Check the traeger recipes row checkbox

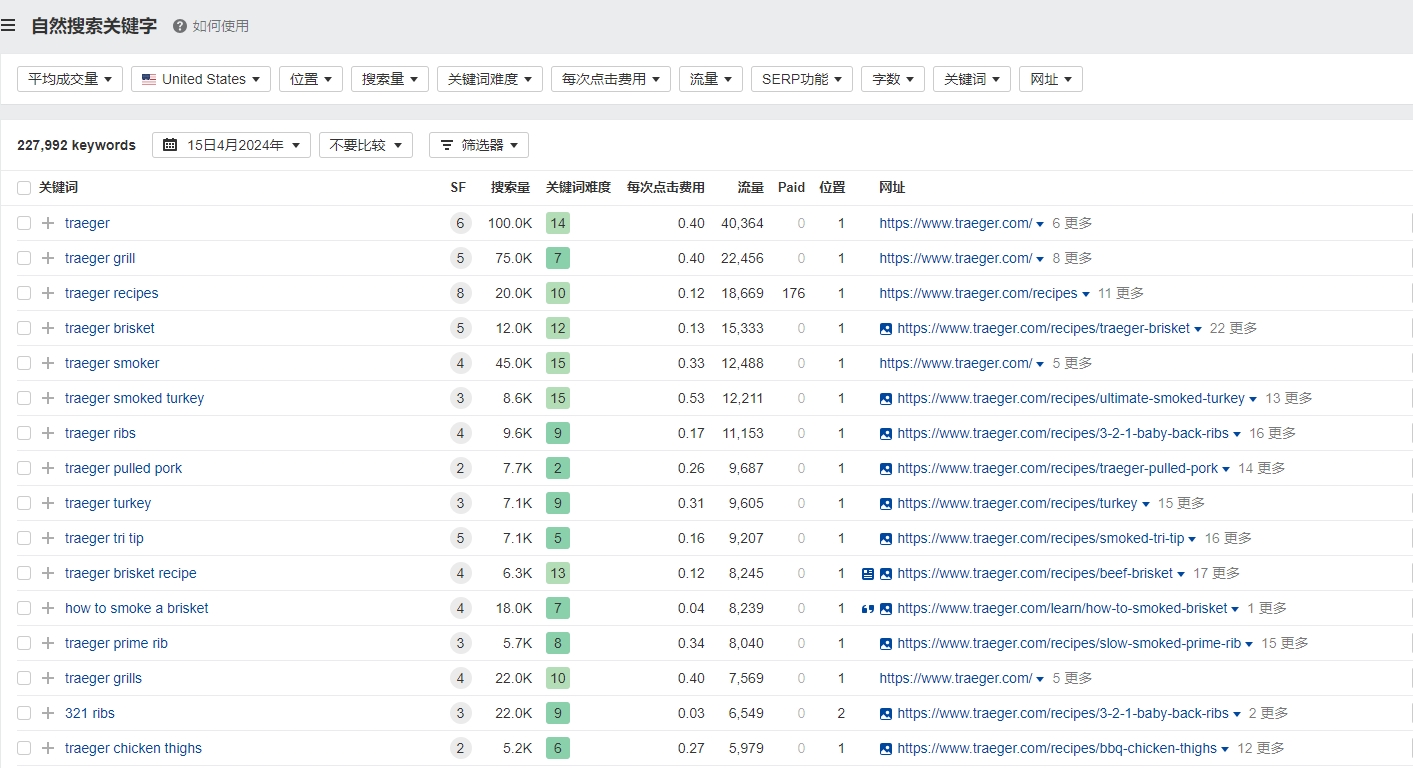[24, 293]
